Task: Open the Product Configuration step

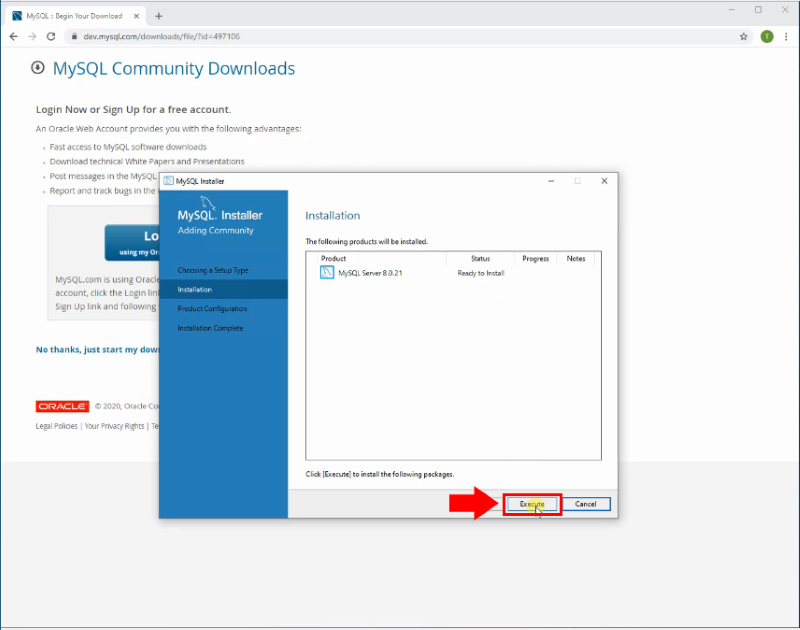Action: (x=212, y=309)
